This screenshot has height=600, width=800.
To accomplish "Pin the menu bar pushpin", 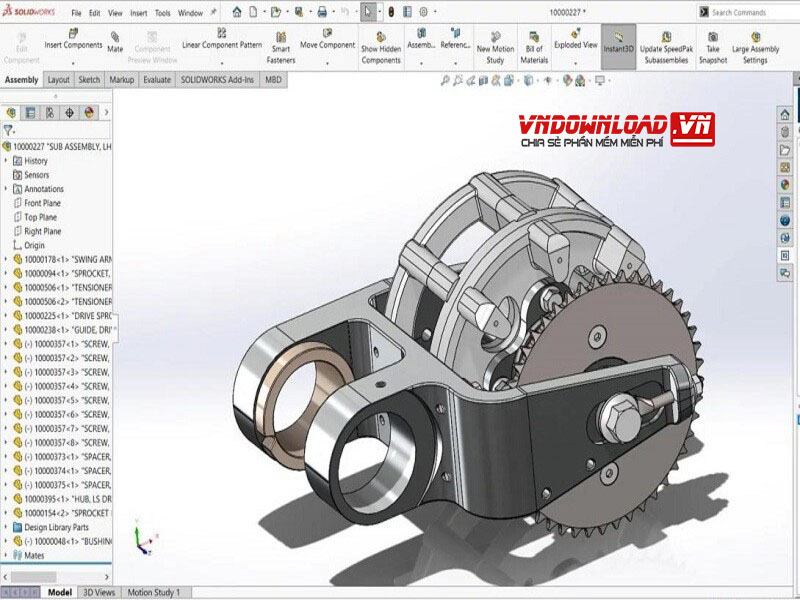I will click(213, 12).
